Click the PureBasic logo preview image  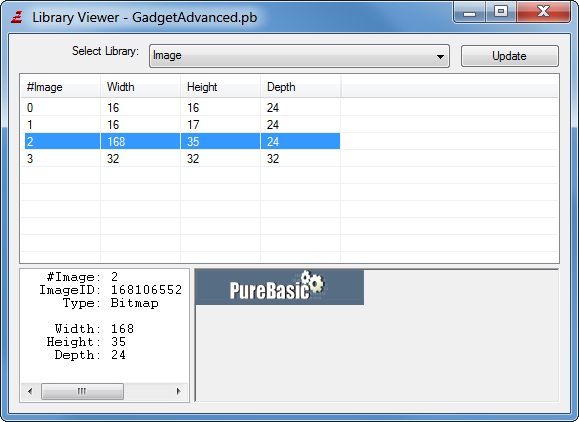[280, 287]
